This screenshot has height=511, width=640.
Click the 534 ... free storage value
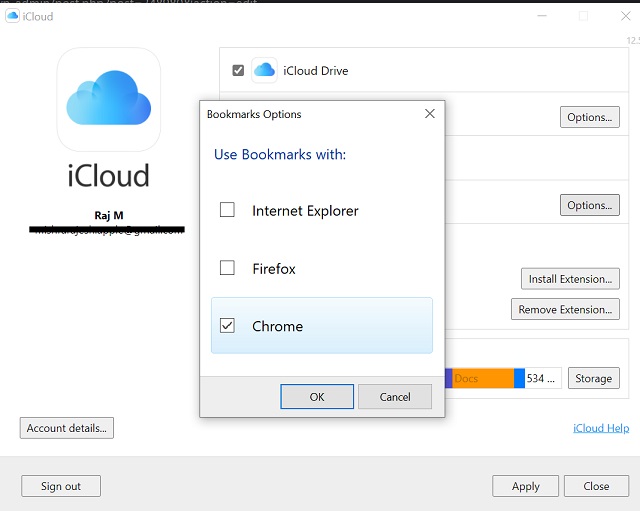543,378
